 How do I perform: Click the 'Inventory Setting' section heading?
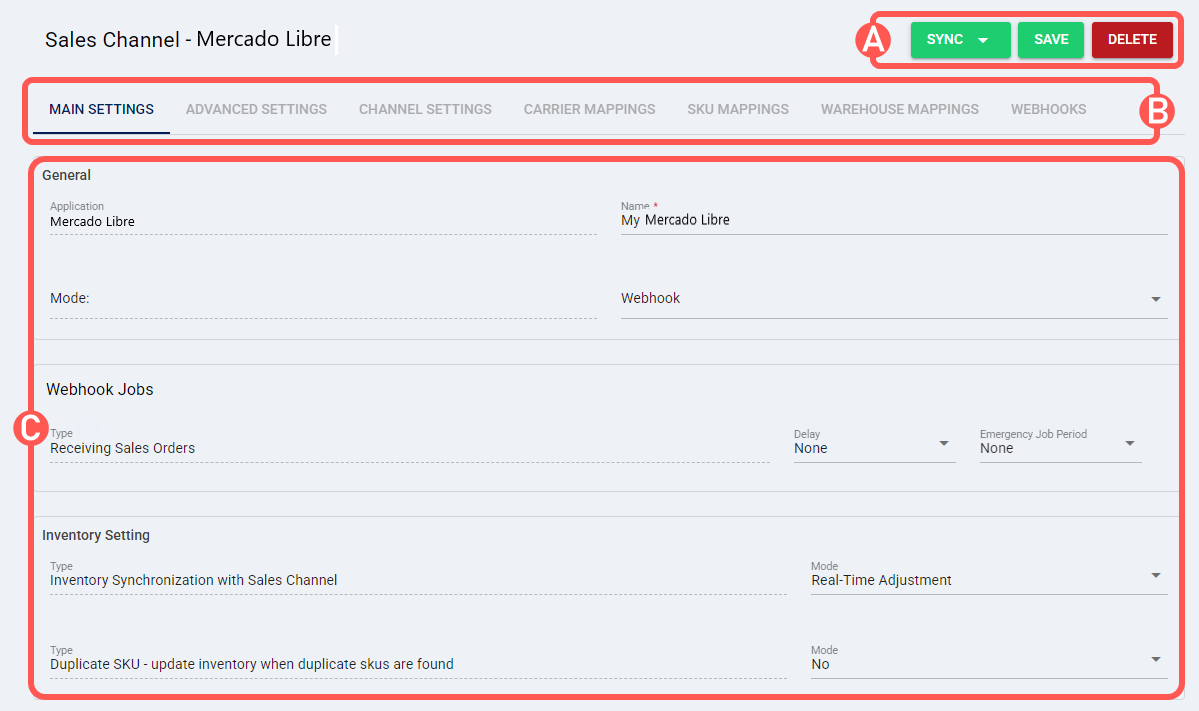(x=96, y=535)
